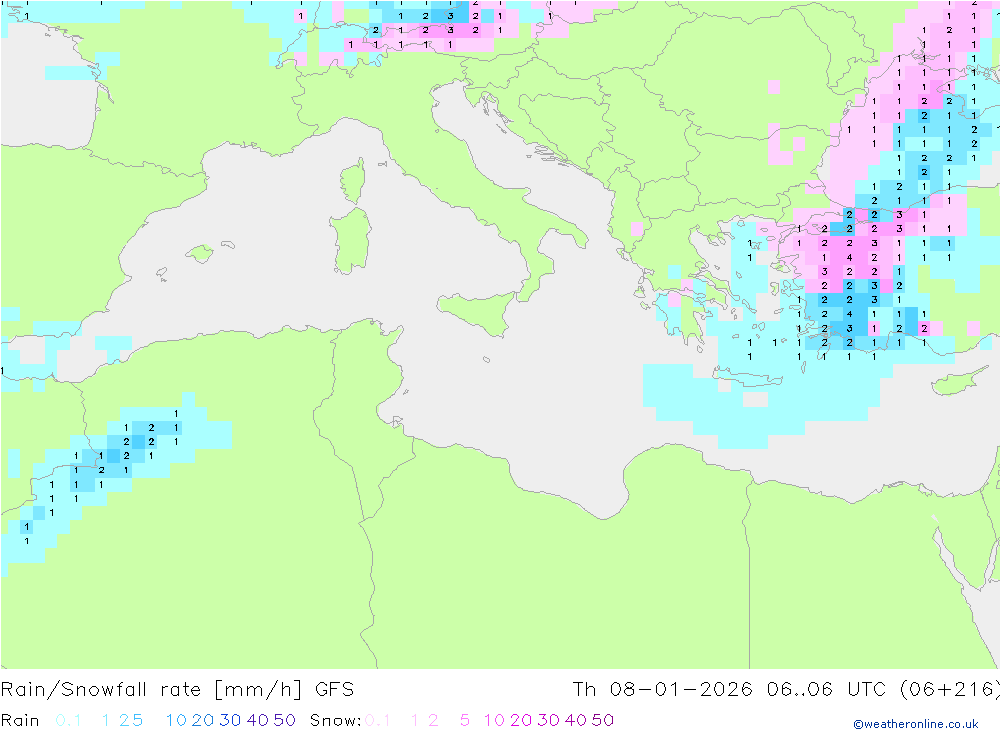The image size is (1000, 733).
Task: Click the "UTC" label in the timestamp
Action: (866, 690)
